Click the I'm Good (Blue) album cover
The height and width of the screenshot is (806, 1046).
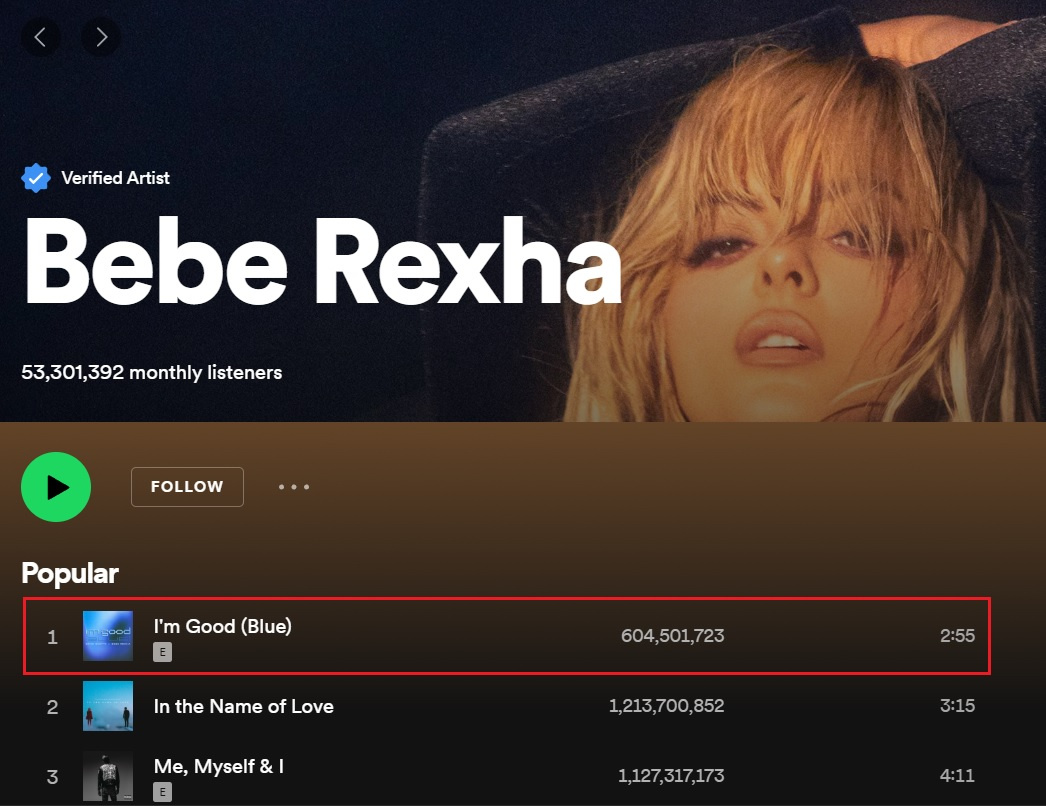(108, 636)
